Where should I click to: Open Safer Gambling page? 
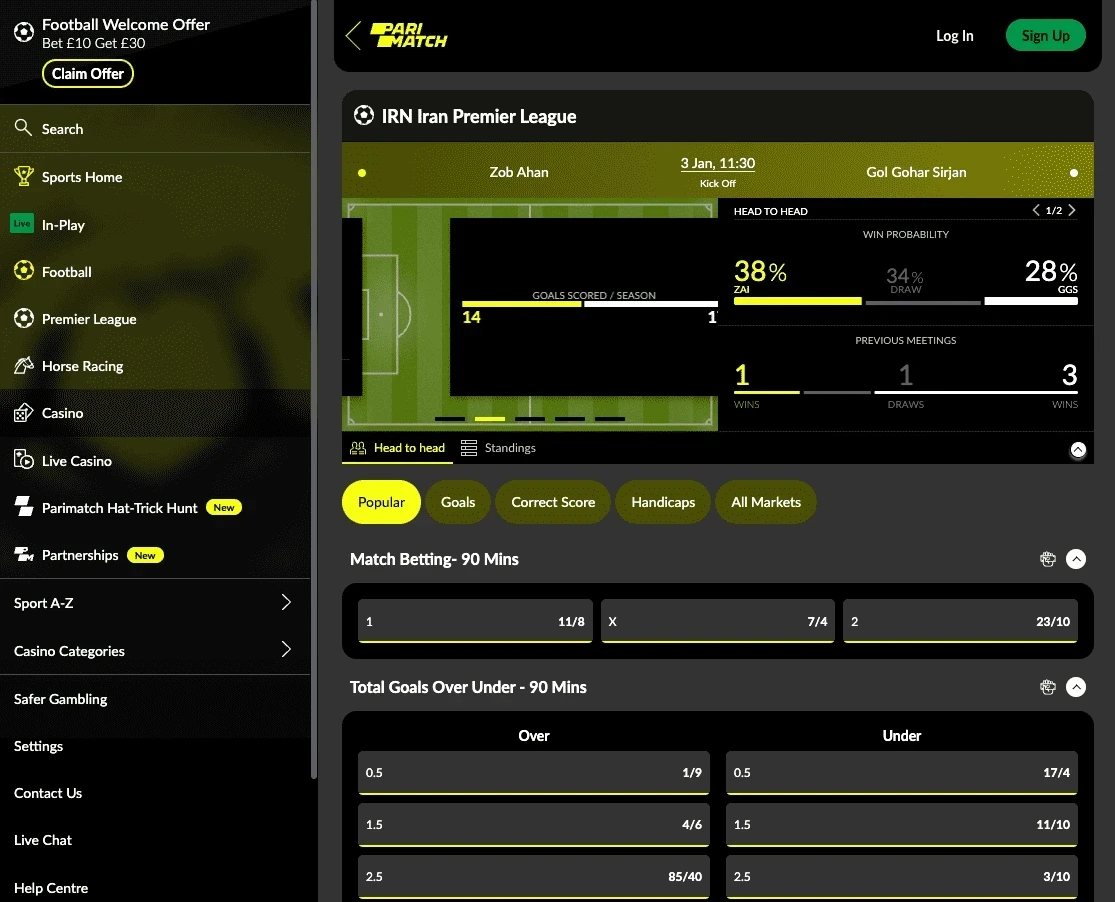tap(60, 699)
